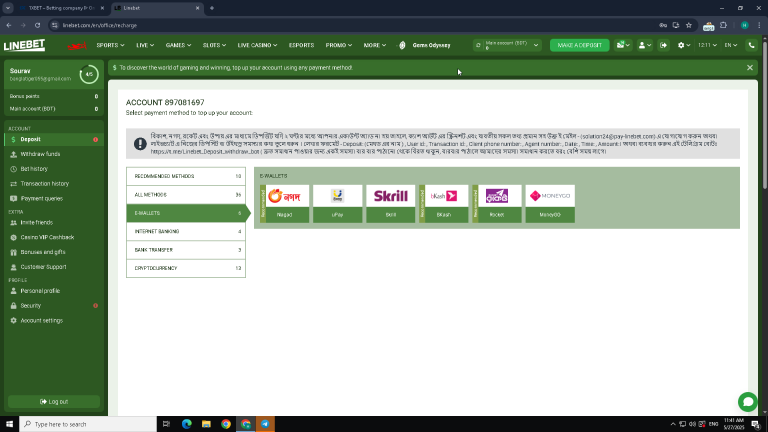Click the profile completion 4/5 ring

89,74
